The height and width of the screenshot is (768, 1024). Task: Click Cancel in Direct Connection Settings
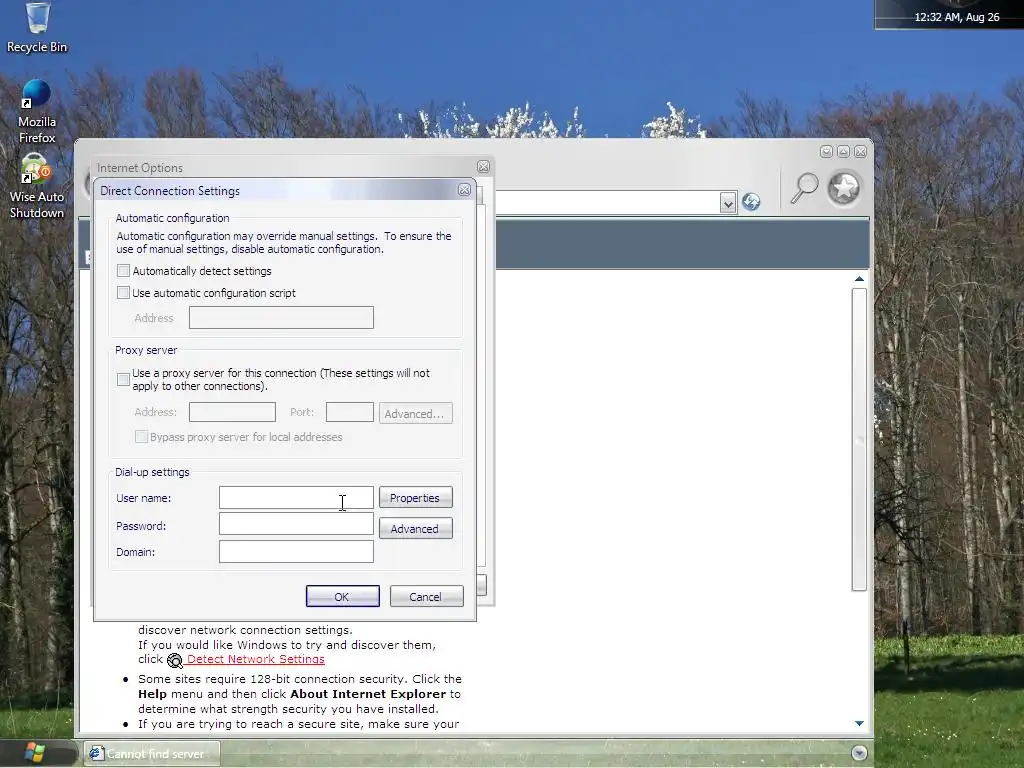point(426,596)
